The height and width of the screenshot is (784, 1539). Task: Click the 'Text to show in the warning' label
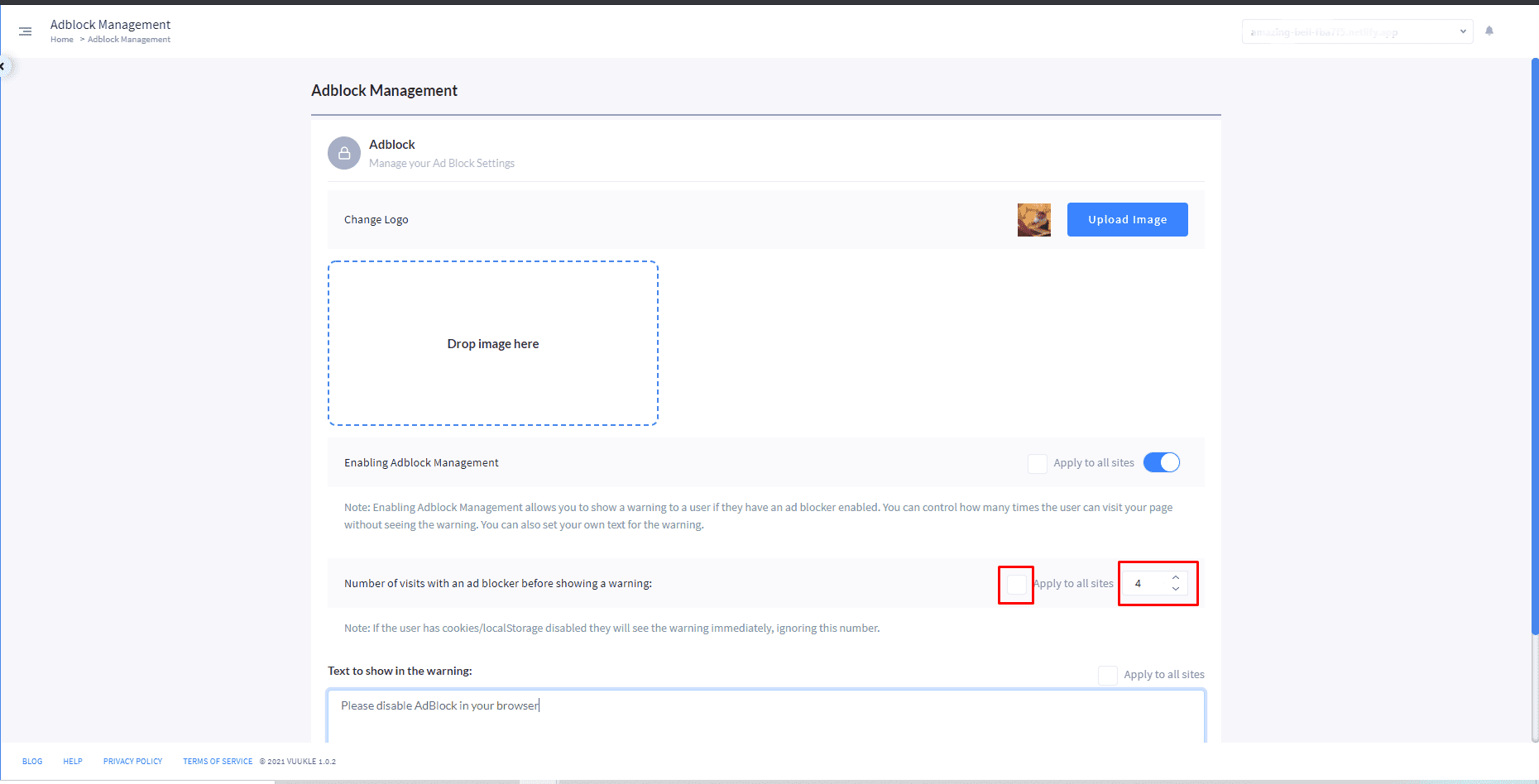(400, 671)
